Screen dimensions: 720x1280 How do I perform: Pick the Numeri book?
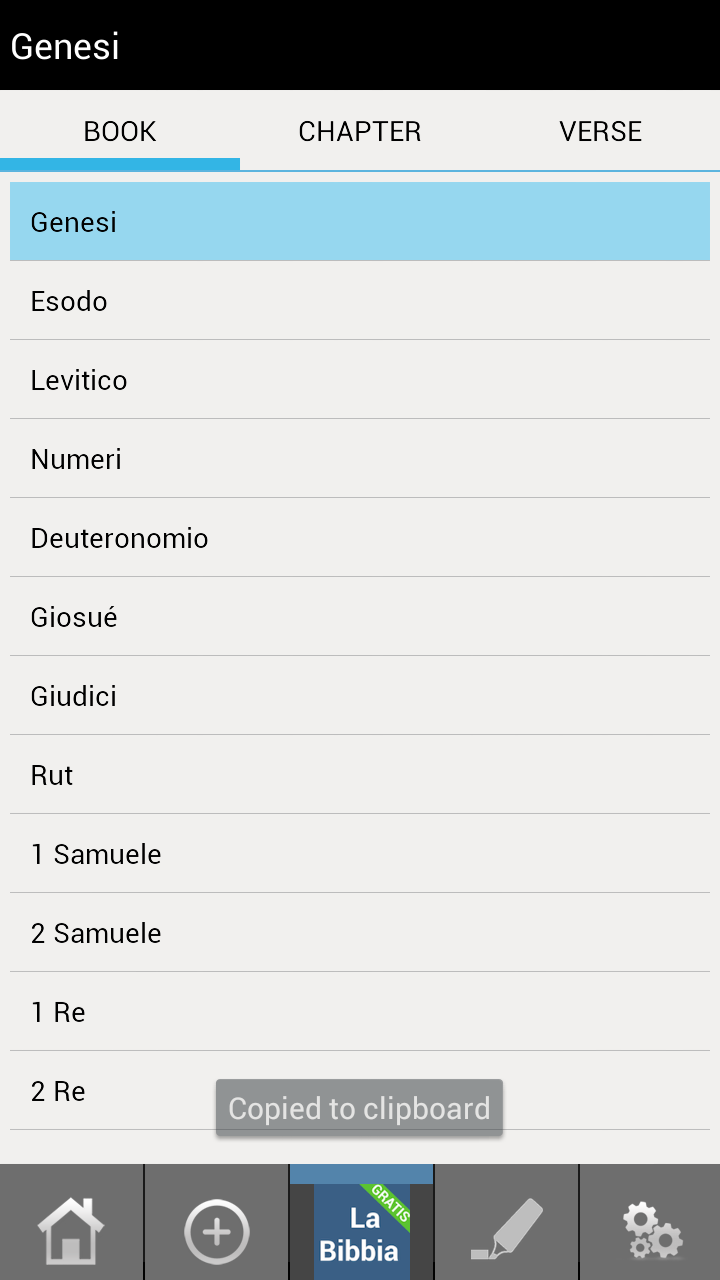click(360, 459)
